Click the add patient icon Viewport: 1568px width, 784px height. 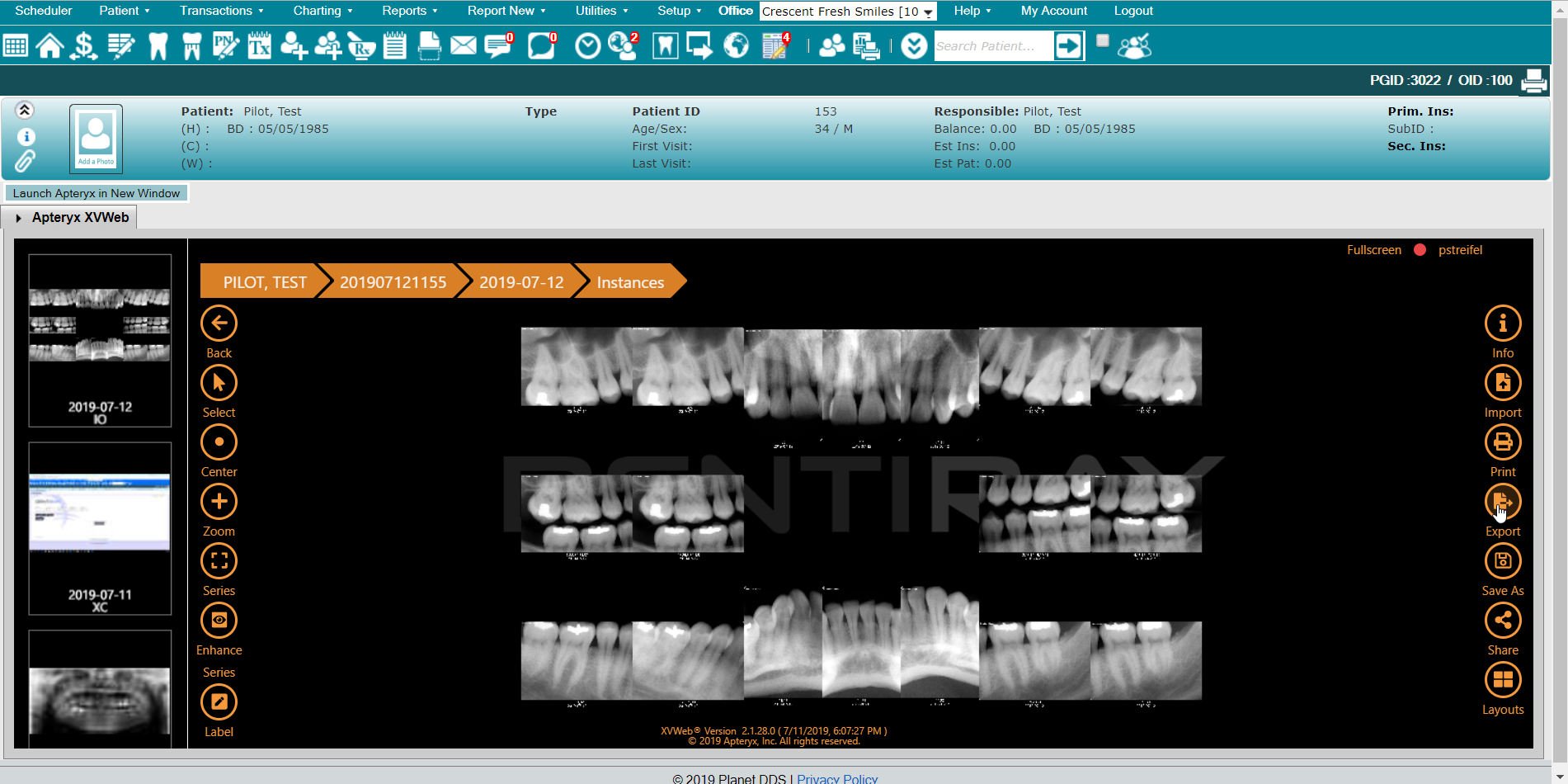294,45
